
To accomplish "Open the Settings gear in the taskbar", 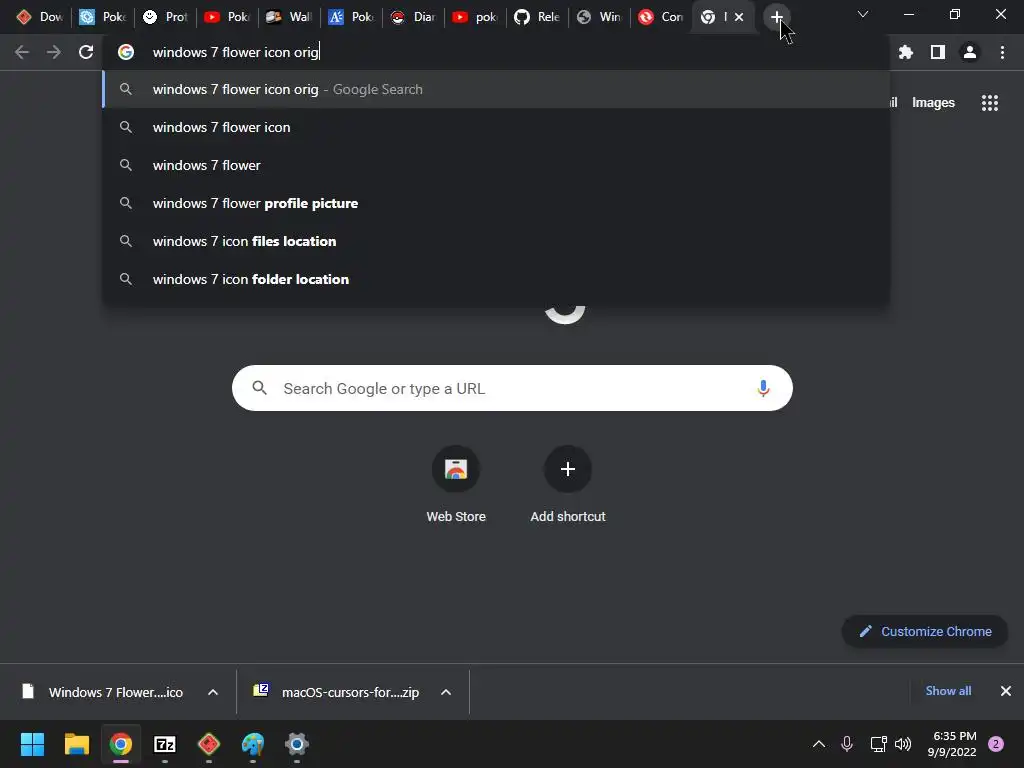I will point(296,744).
